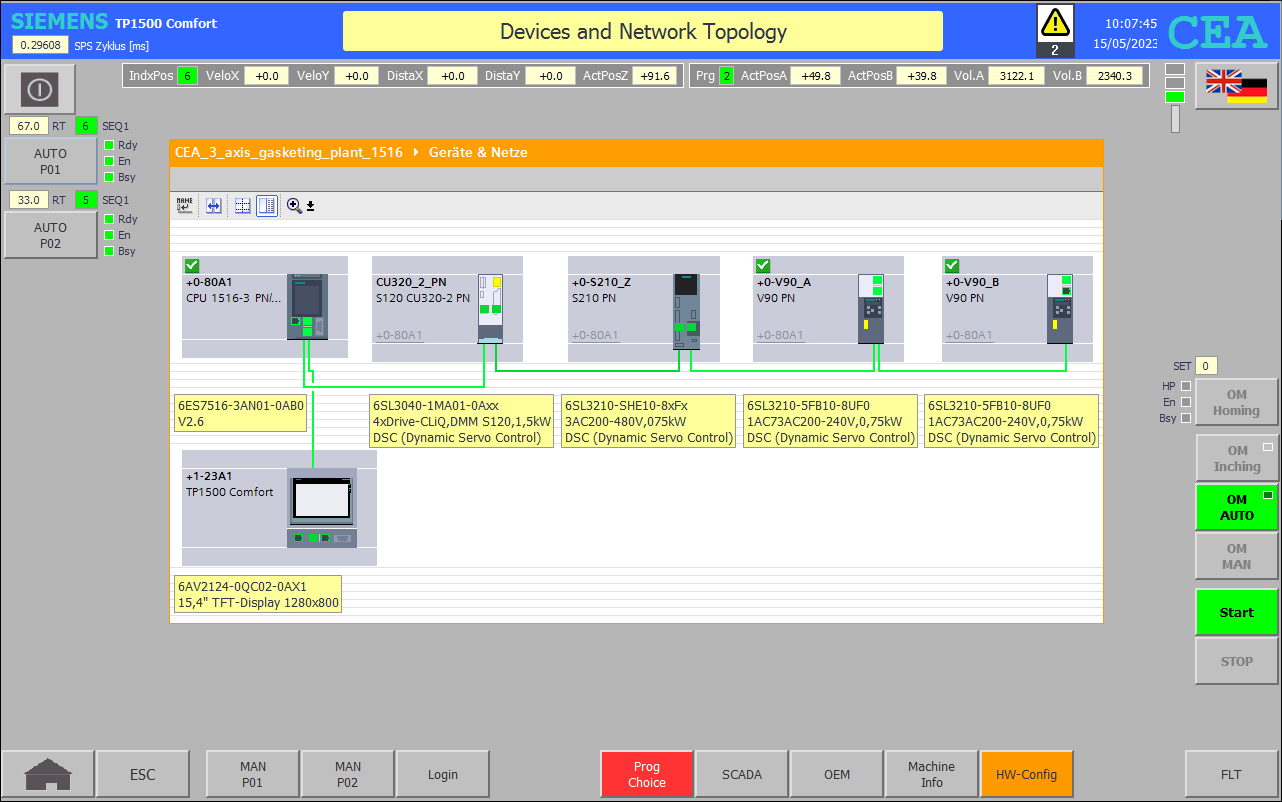Open the FLT fault screen

point(1231,774)
